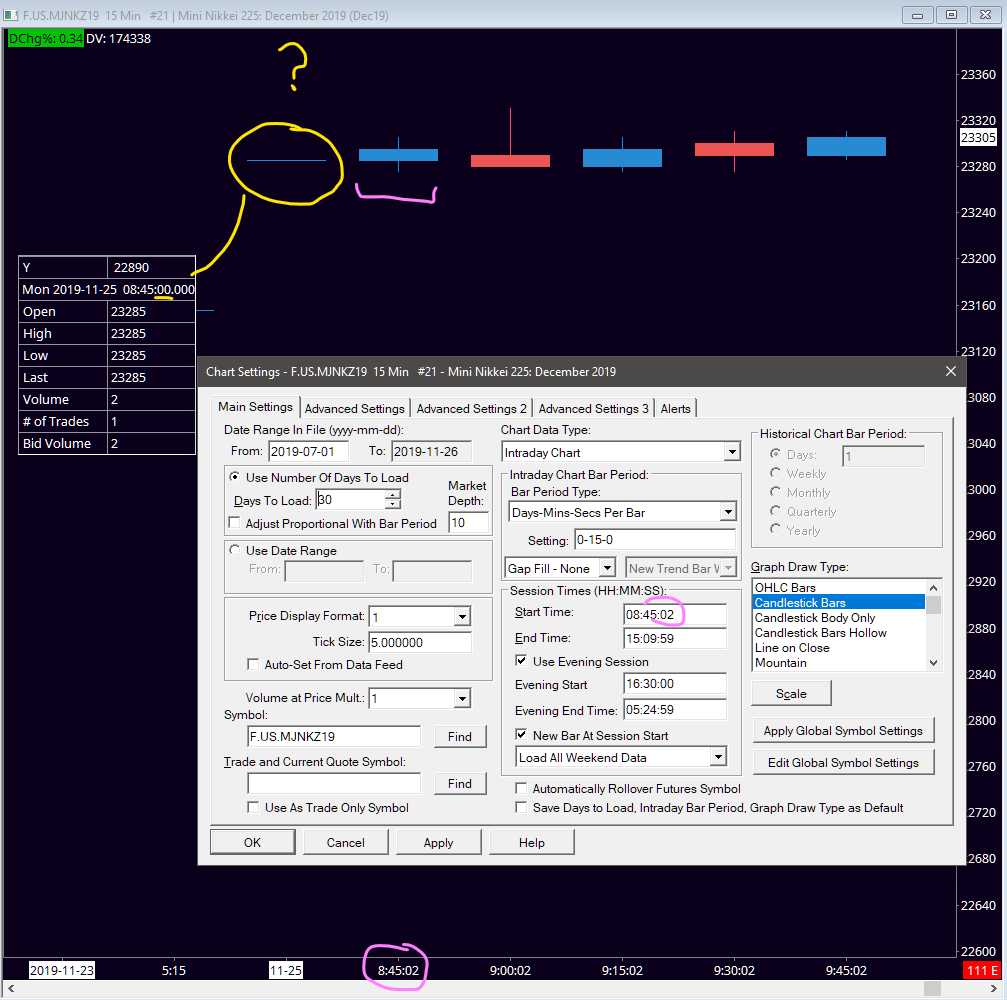
Task: Click the red 111 E indicator
Action: (x=982, y=970)
